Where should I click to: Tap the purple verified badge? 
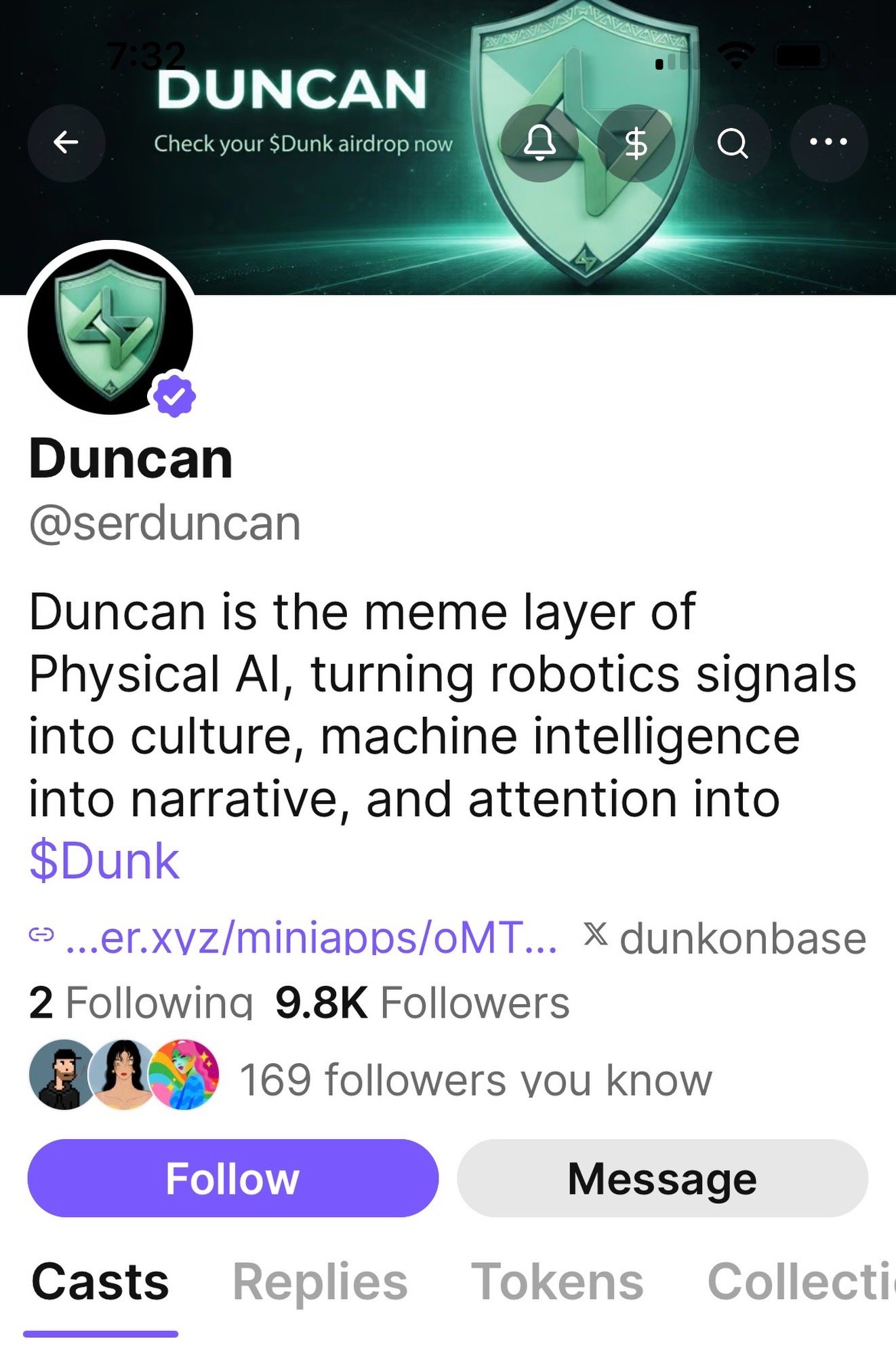pyautogui.click(x=174, y=394)
